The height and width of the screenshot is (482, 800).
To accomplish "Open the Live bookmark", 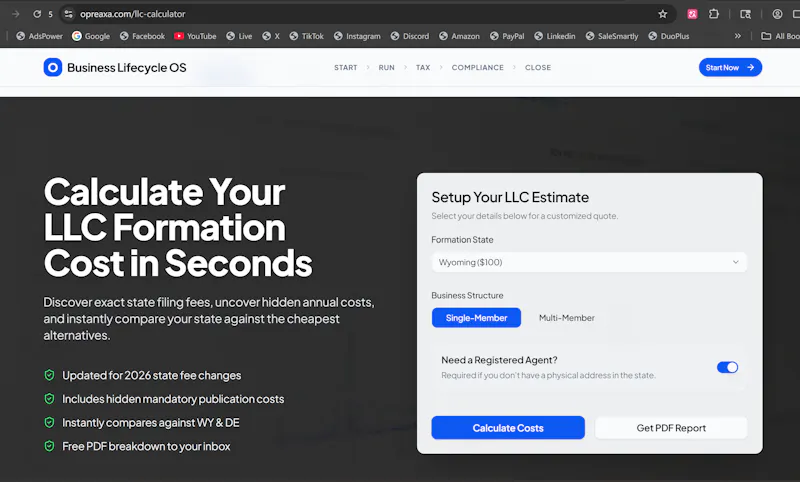I will (x=239, y=36).
